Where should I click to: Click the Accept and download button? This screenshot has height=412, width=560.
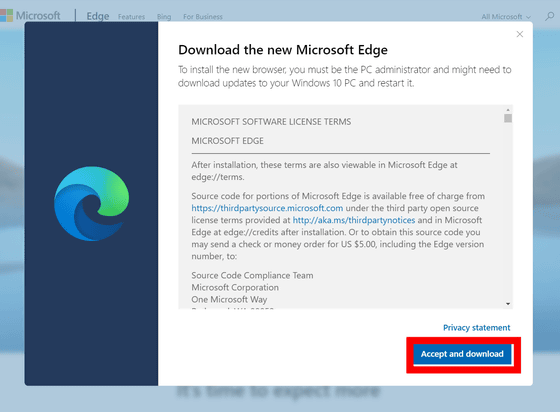[x=462, y=354]
